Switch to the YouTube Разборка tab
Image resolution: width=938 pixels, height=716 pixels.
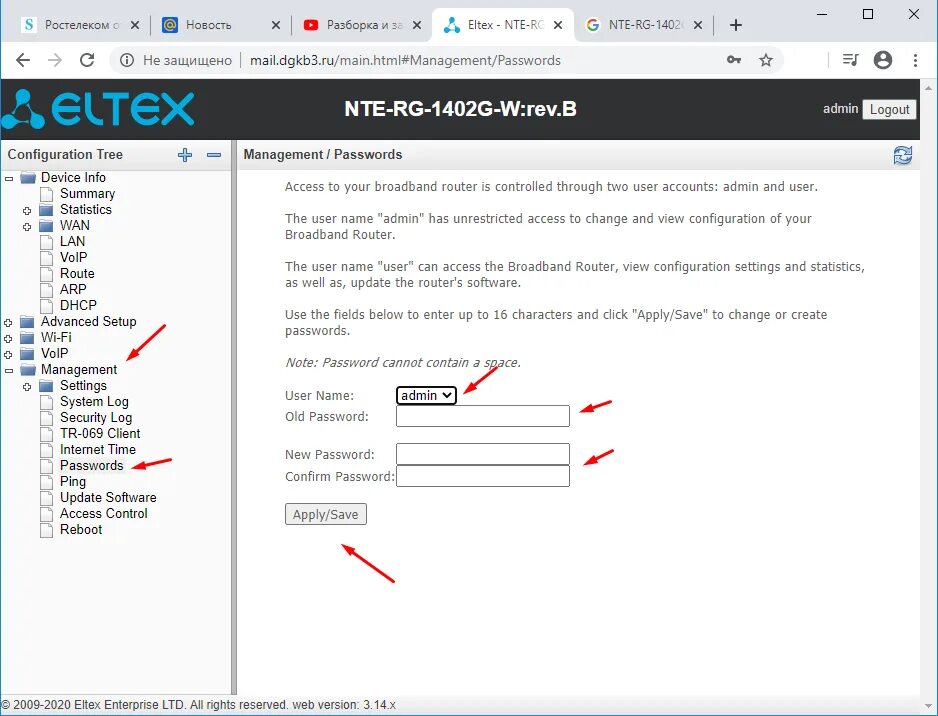point(360,25)
